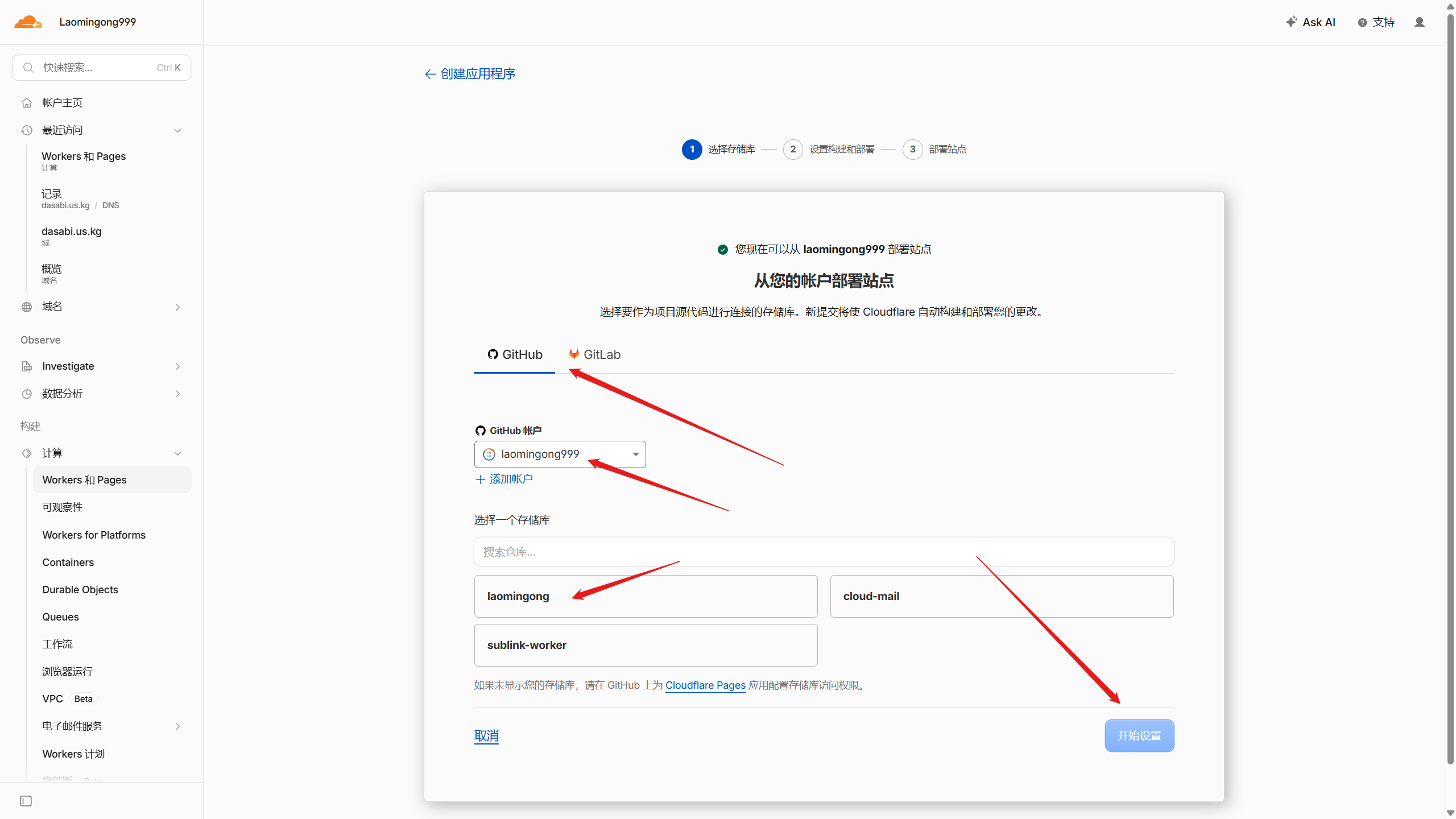The height and width of the screenshot is (819, 1456).
Task: Open recent 概览 域名 entry
Action: click(x=52, y=274)
